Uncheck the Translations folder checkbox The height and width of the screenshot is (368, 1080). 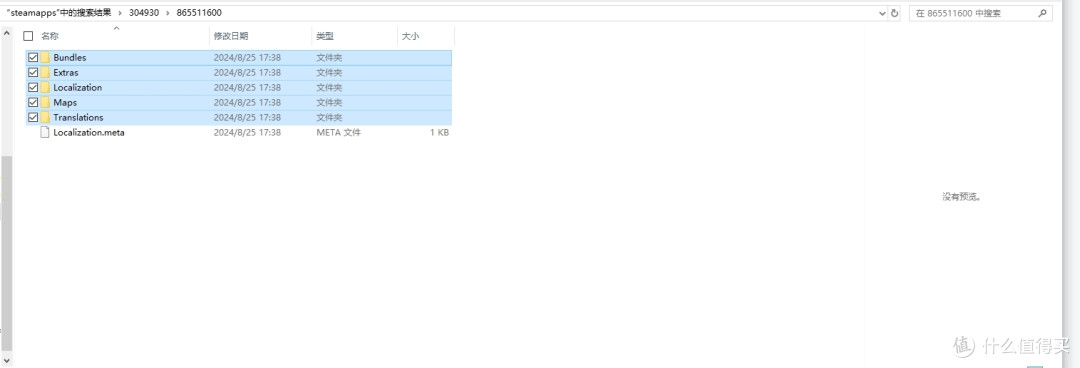[32, 117]
